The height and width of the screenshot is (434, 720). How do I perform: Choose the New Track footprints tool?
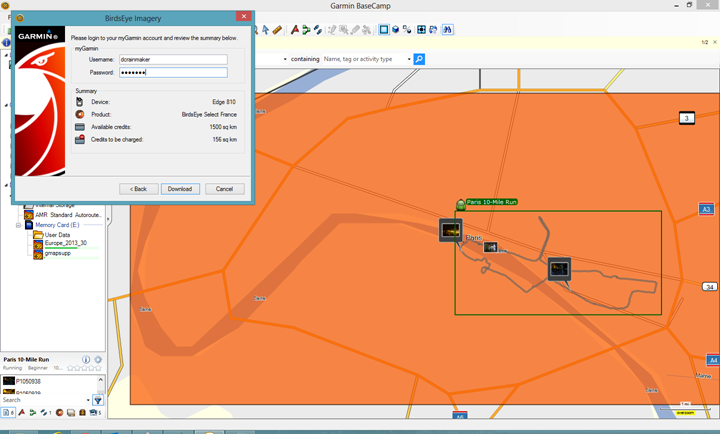coord(318,30)
